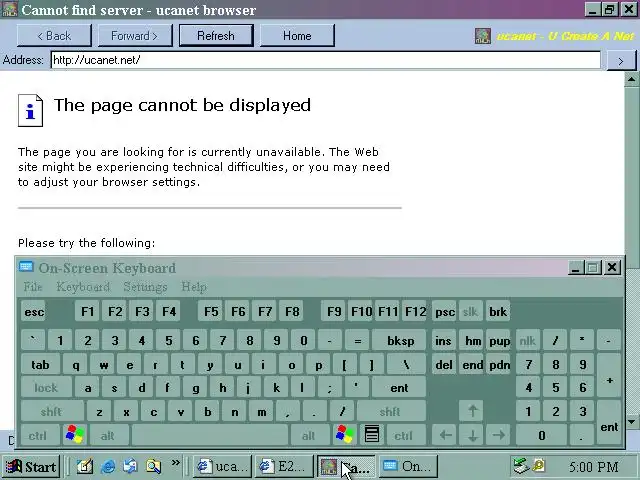Click the right Windows logo key

click(x=345, y=435)
